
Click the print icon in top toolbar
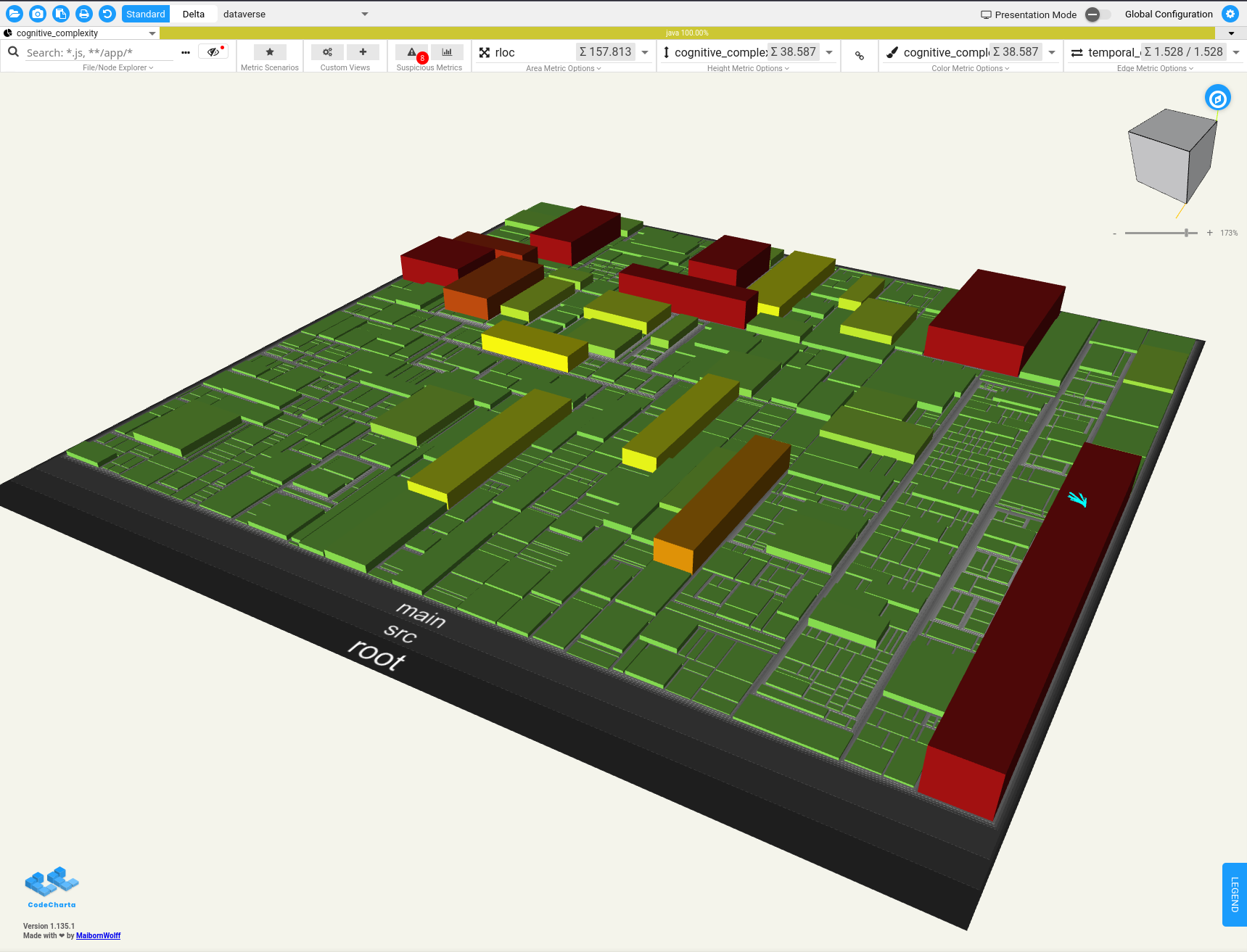(x=84, y=14)
